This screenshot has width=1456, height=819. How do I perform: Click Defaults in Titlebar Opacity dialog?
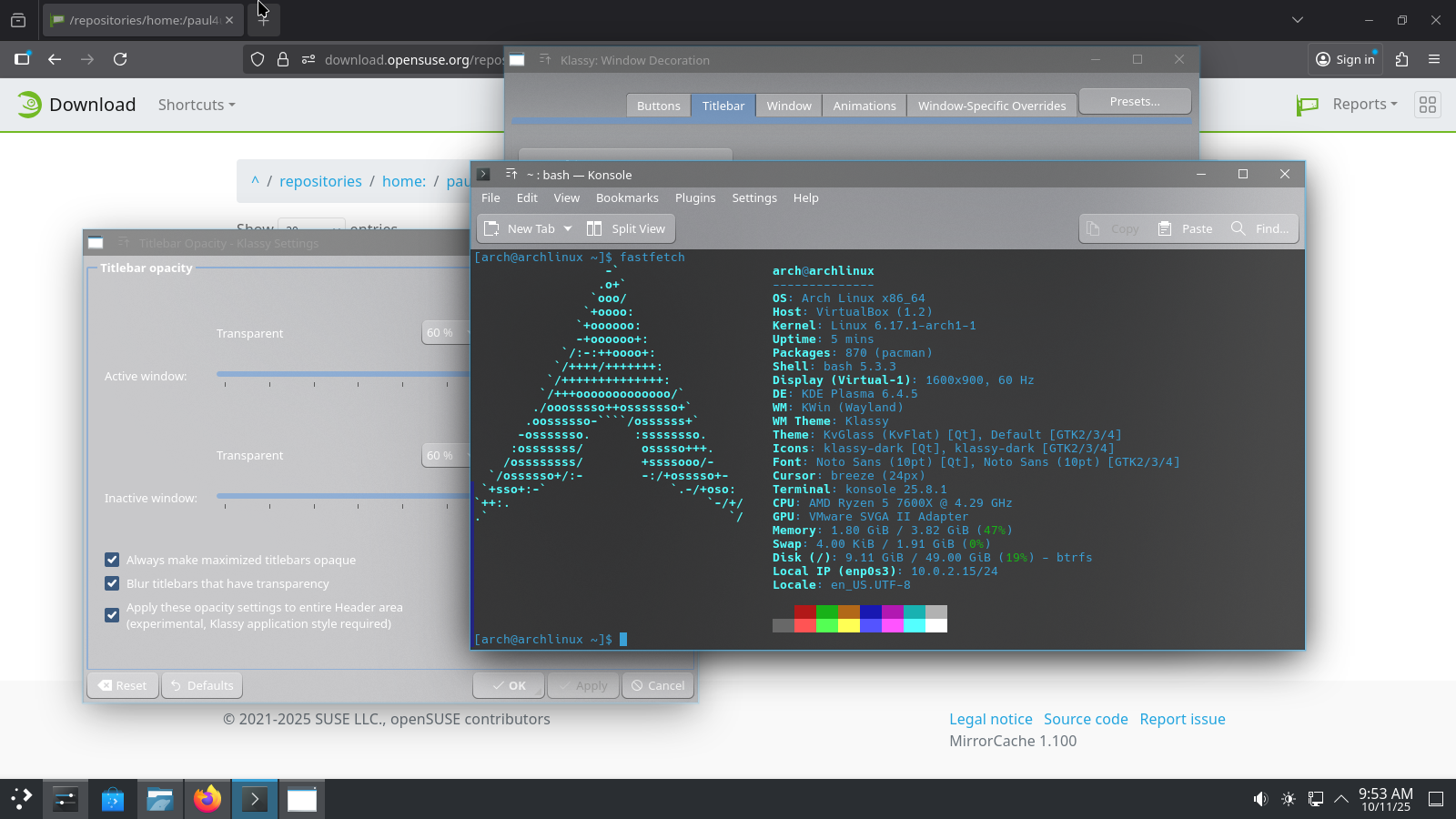202,685
